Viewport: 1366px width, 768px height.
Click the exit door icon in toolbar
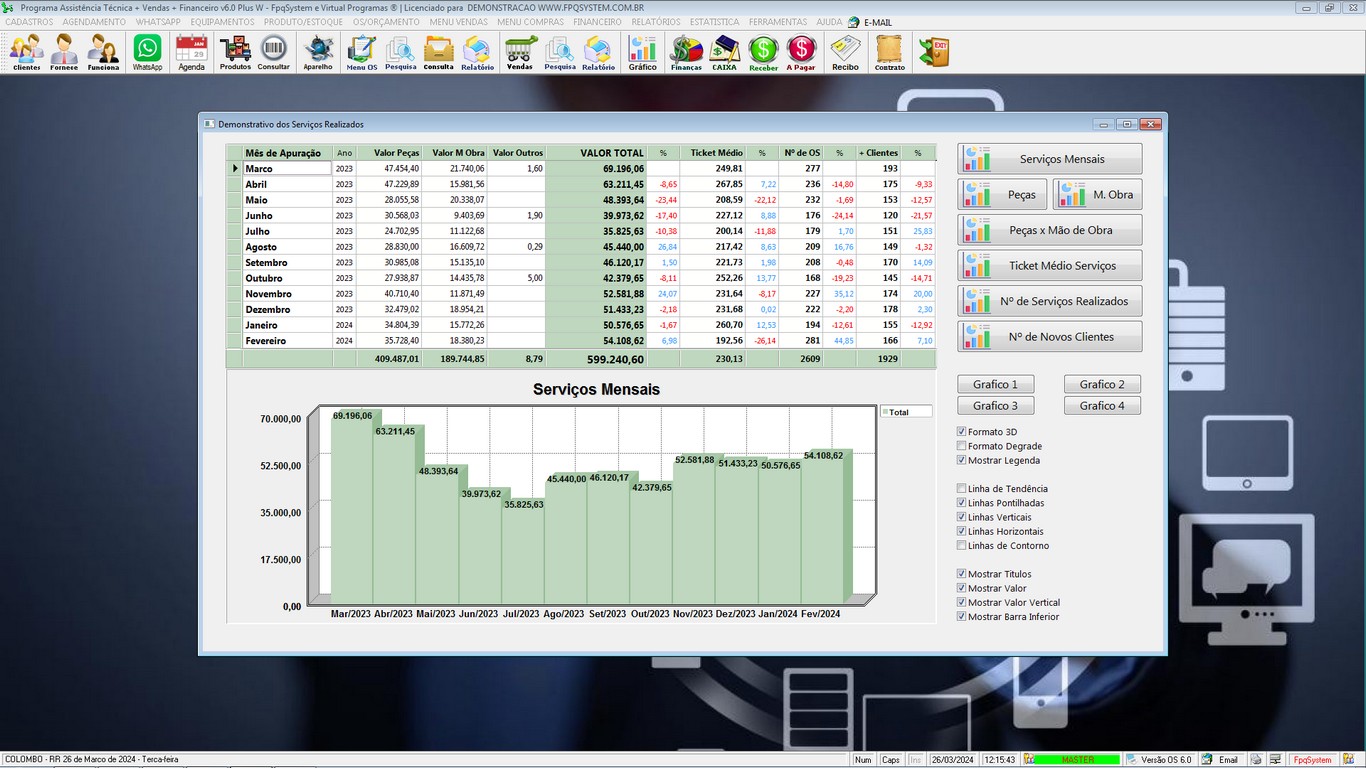pyautogui.click(x=934, y=52)
